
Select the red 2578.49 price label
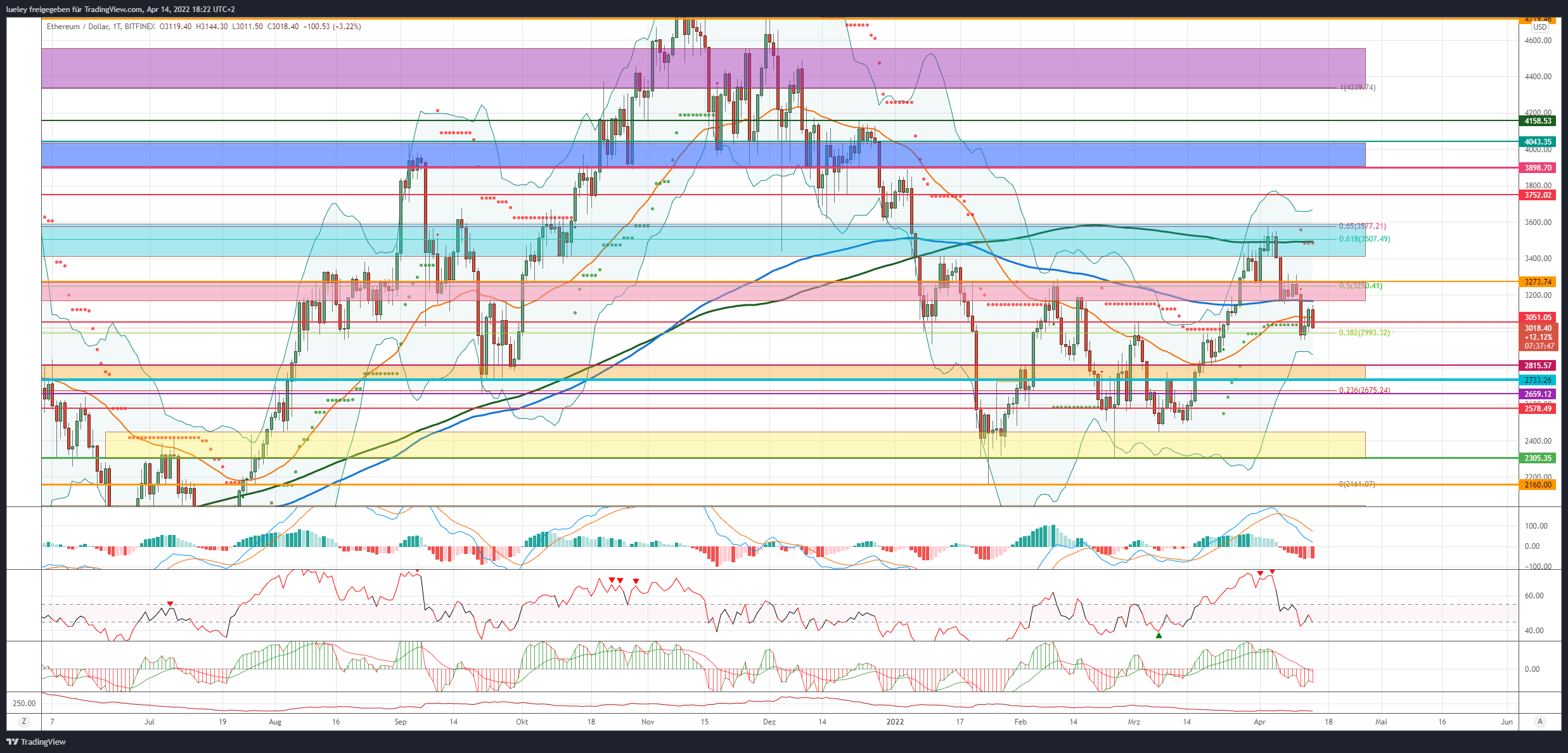point(1538,409)
